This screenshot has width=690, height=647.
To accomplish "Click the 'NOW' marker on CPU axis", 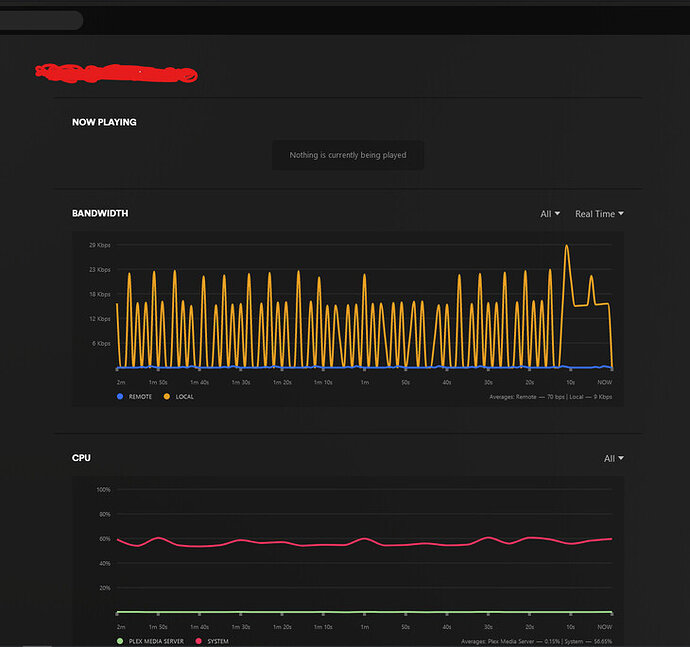I will (604, 627).
